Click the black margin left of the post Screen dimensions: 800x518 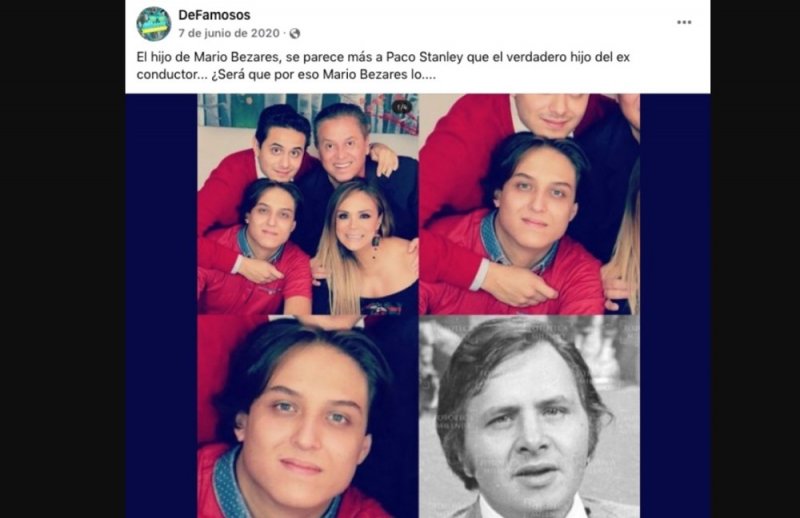pyautogui.click(x=63, y=259)
